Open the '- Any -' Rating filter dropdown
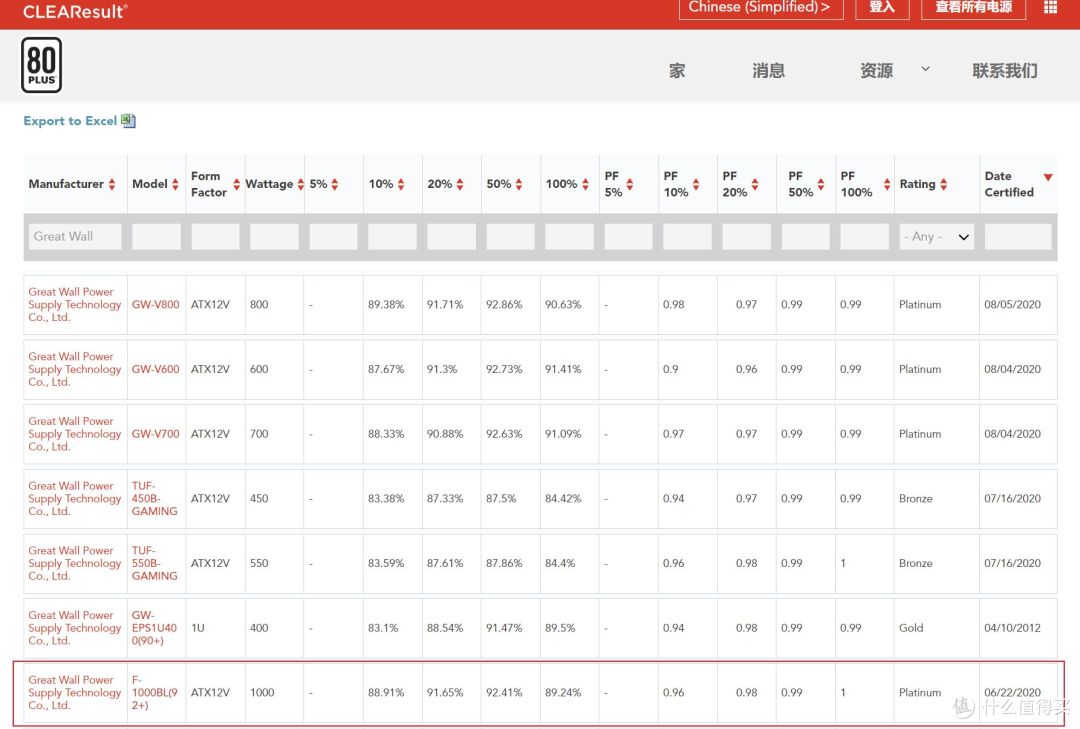 coord(936,236)
